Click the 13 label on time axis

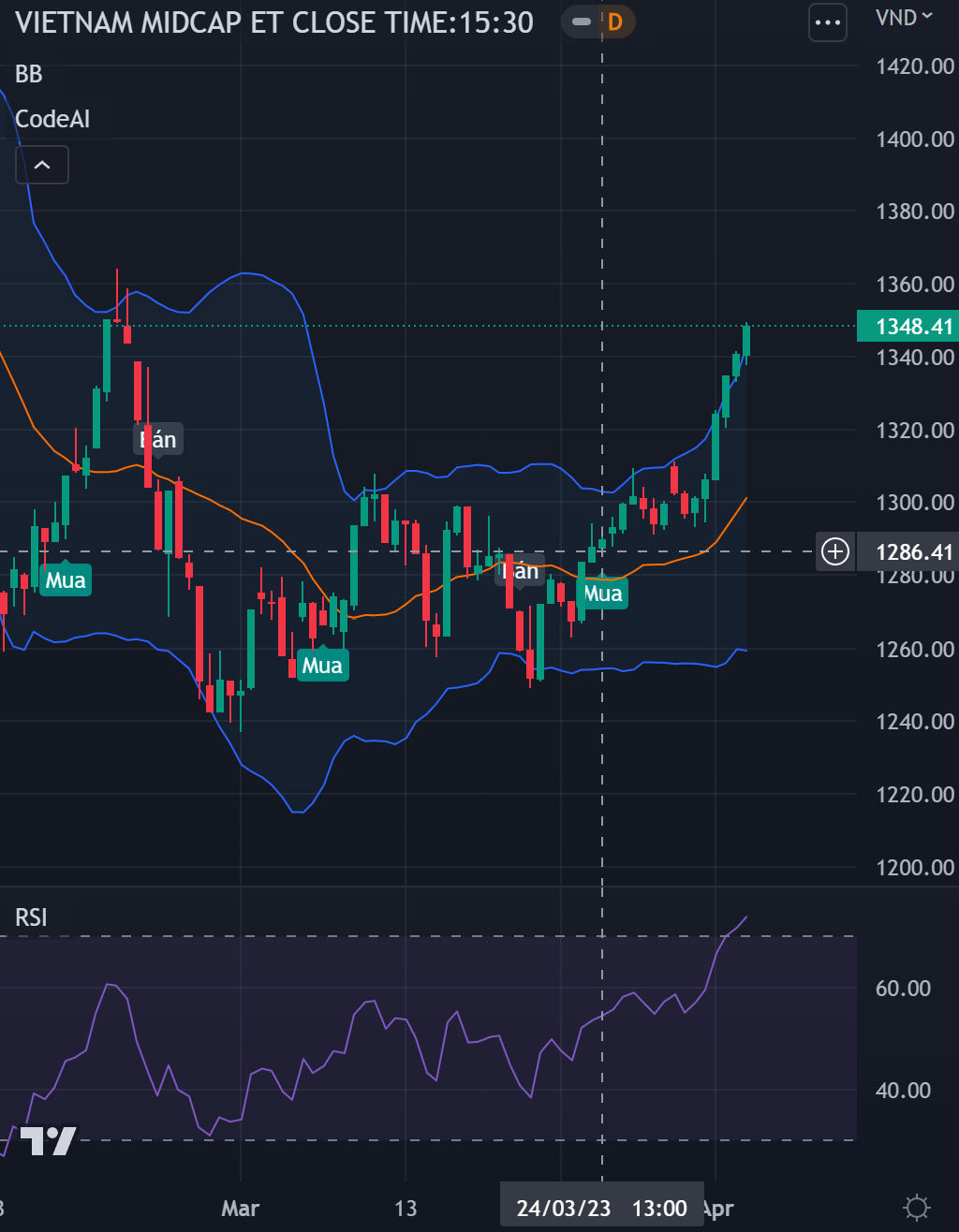406,1208
